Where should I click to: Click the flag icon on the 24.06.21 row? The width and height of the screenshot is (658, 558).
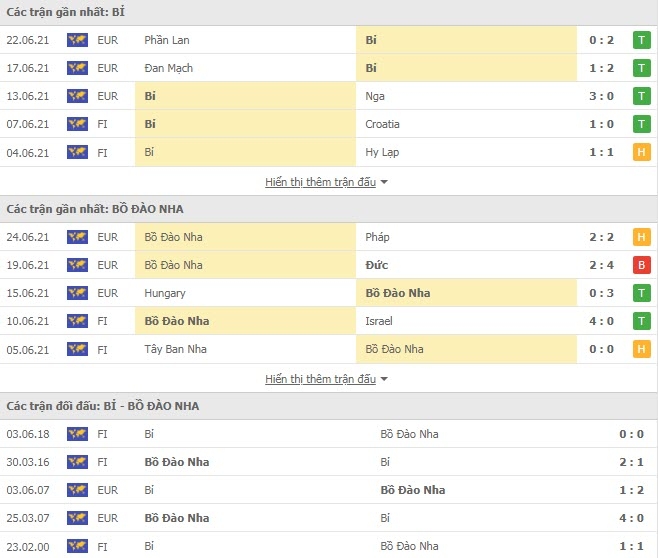(77, 237)
